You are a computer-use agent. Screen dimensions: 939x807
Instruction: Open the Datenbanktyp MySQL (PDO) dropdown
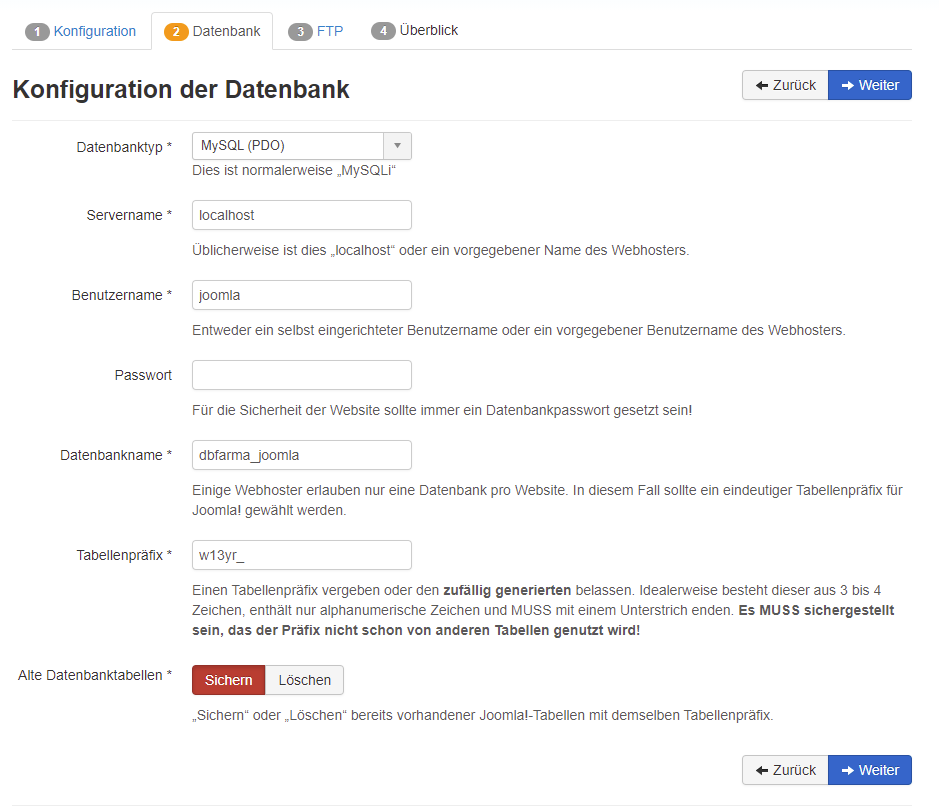tap(302, 146)
